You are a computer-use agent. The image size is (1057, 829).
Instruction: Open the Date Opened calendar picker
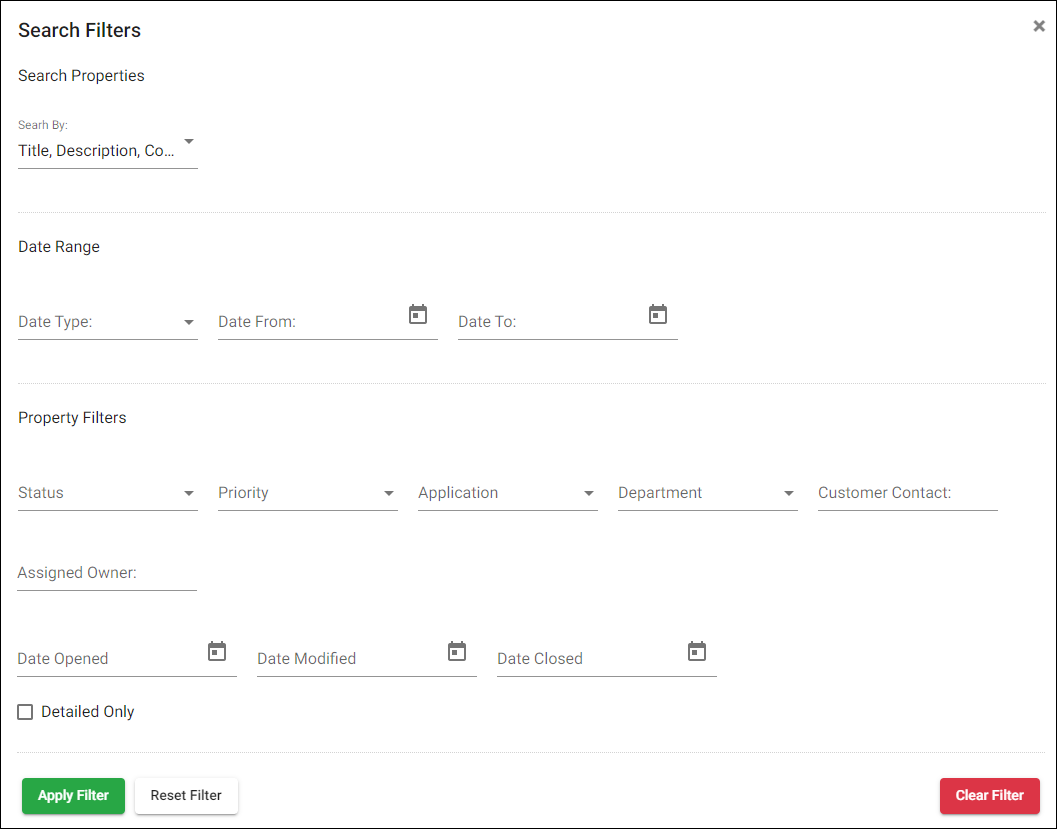[x=217, y=651]
